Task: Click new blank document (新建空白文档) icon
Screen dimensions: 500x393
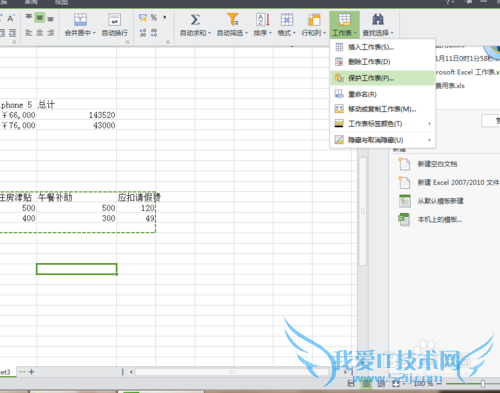Action: tap(404, 164)
